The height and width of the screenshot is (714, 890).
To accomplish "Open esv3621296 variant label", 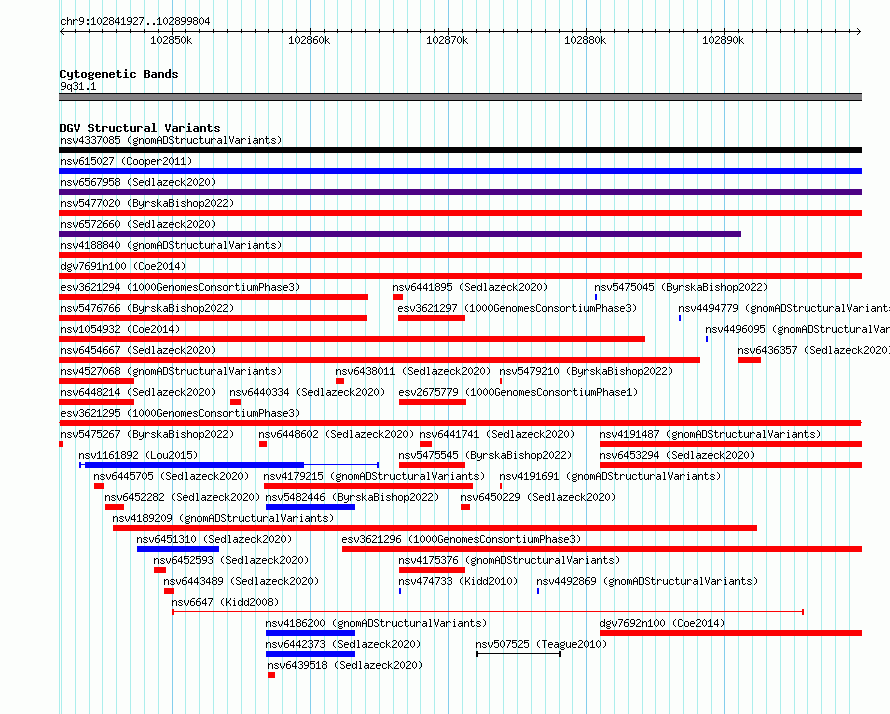I will pos(461,539).
